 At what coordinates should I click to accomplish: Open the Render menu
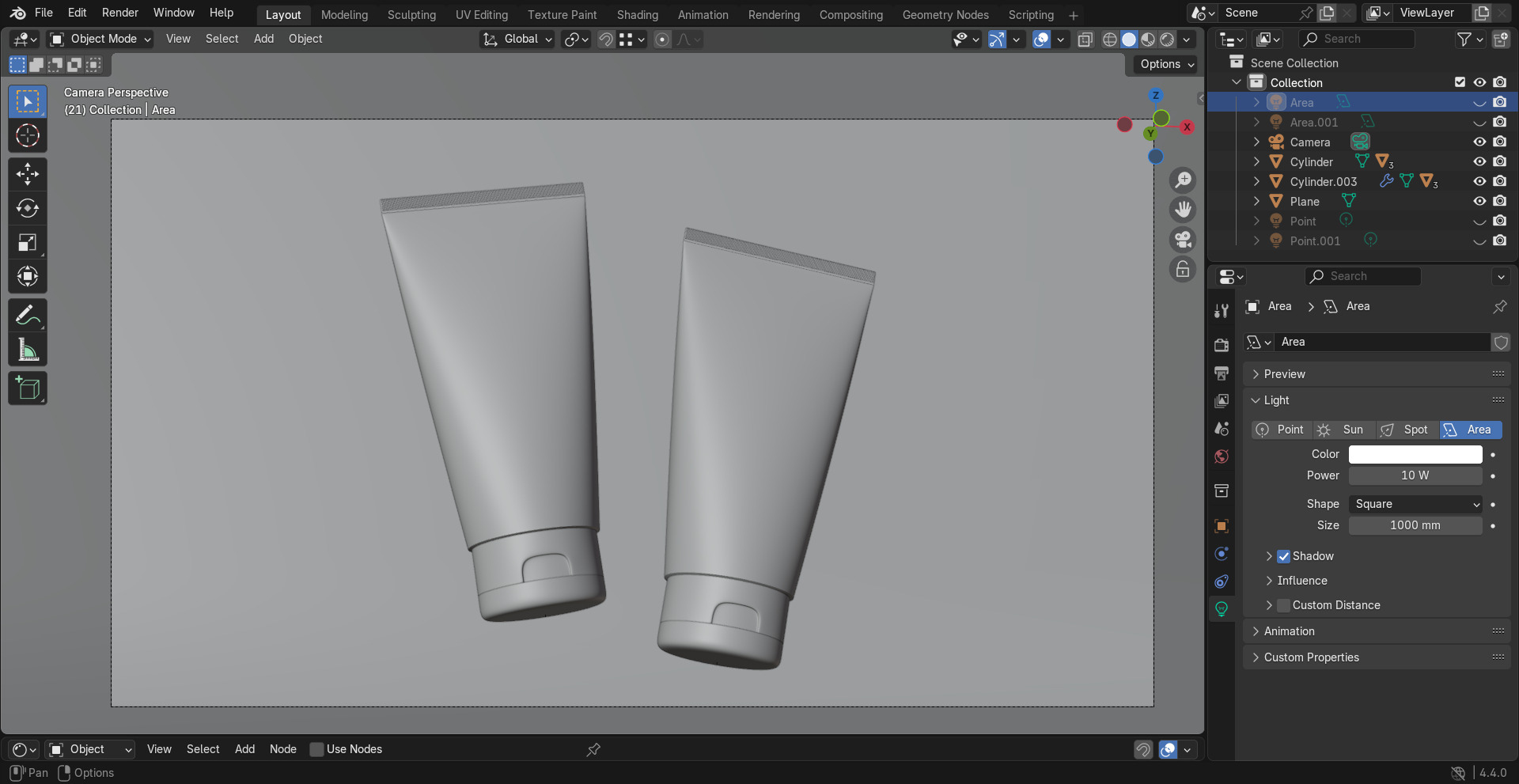click(119, 13)
